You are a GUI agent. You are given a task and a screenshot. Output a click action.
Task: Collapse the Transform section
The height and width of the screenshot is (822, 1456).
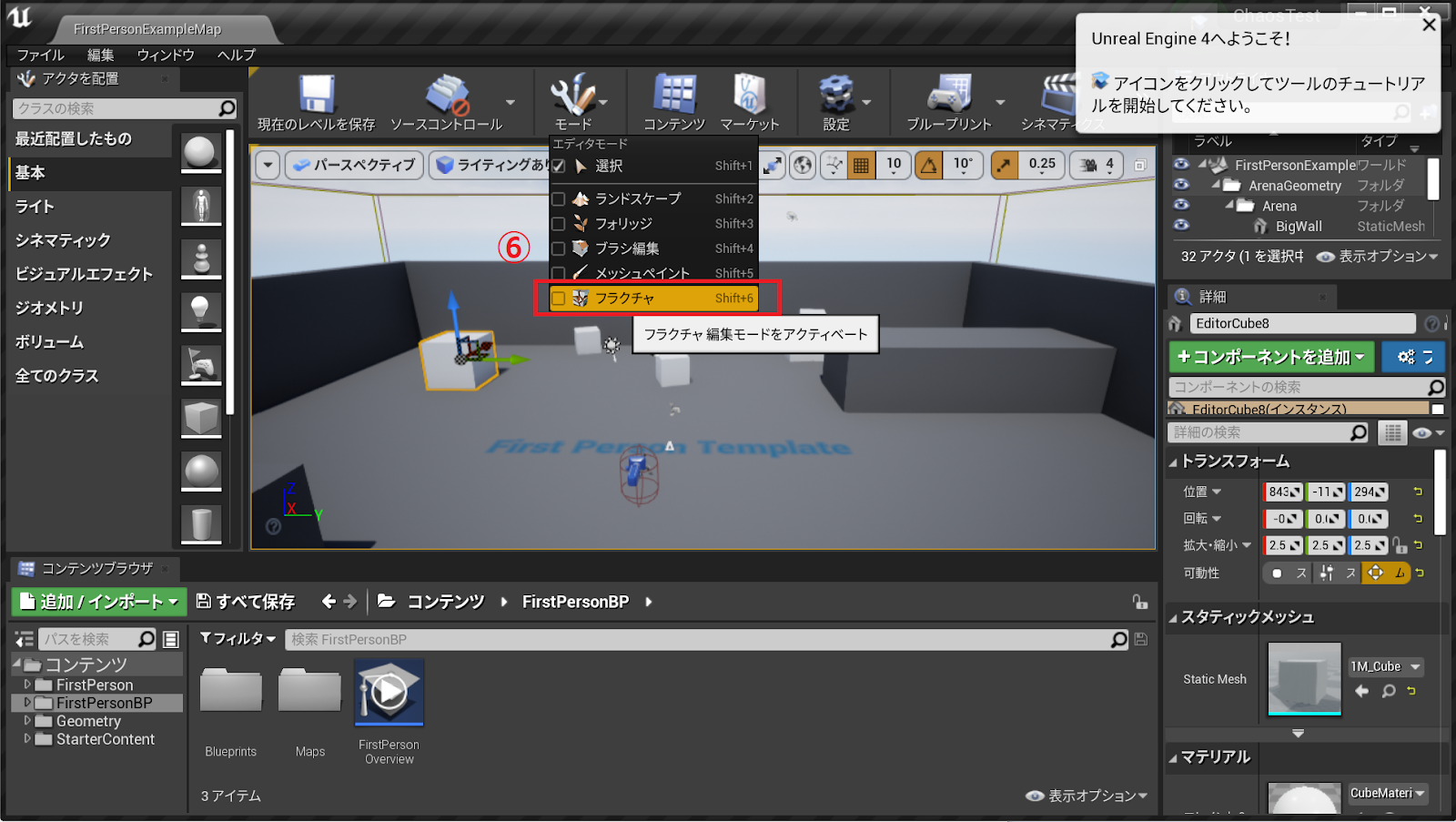click(1173, 462)
